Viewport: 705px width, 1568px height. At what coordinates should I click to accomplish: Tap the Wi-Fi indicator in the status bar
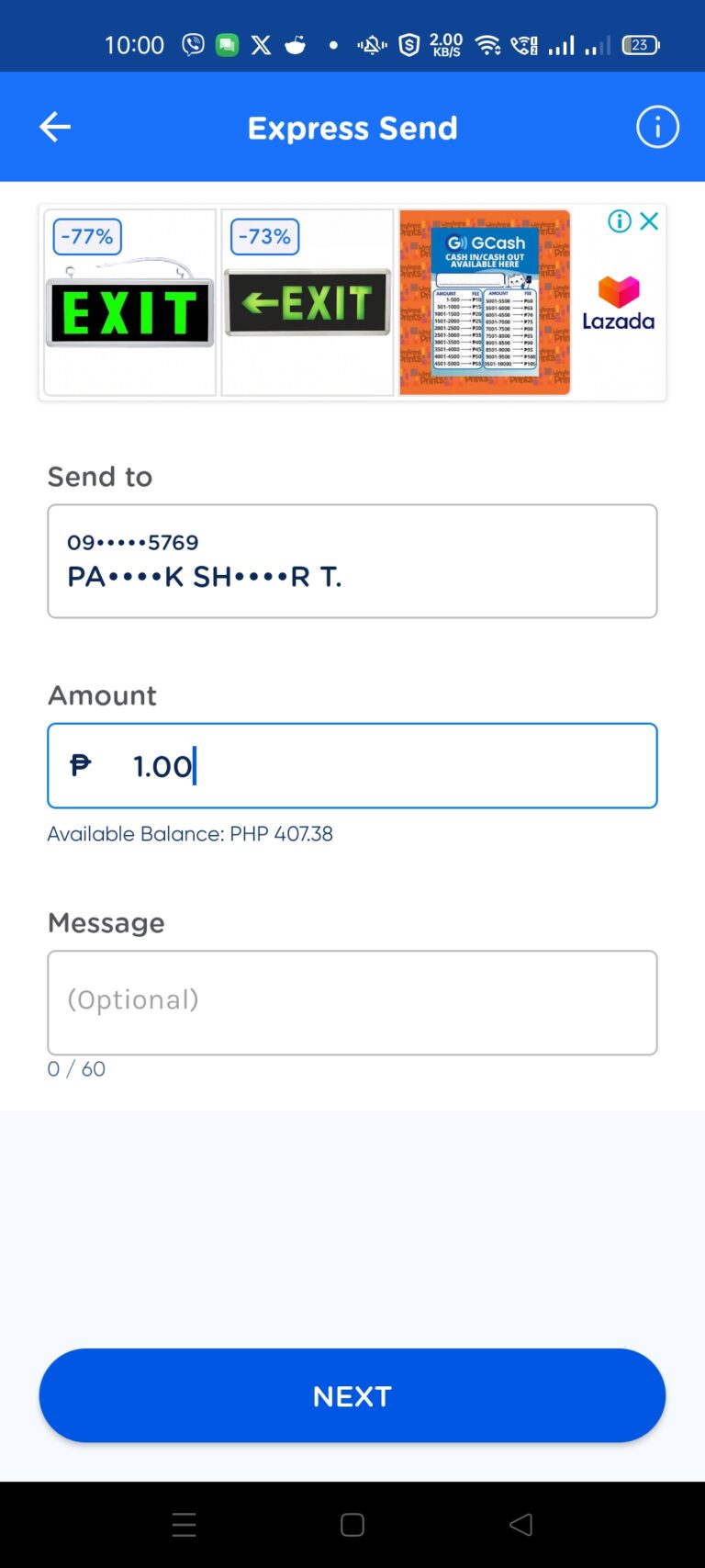[x=487, y=43]
